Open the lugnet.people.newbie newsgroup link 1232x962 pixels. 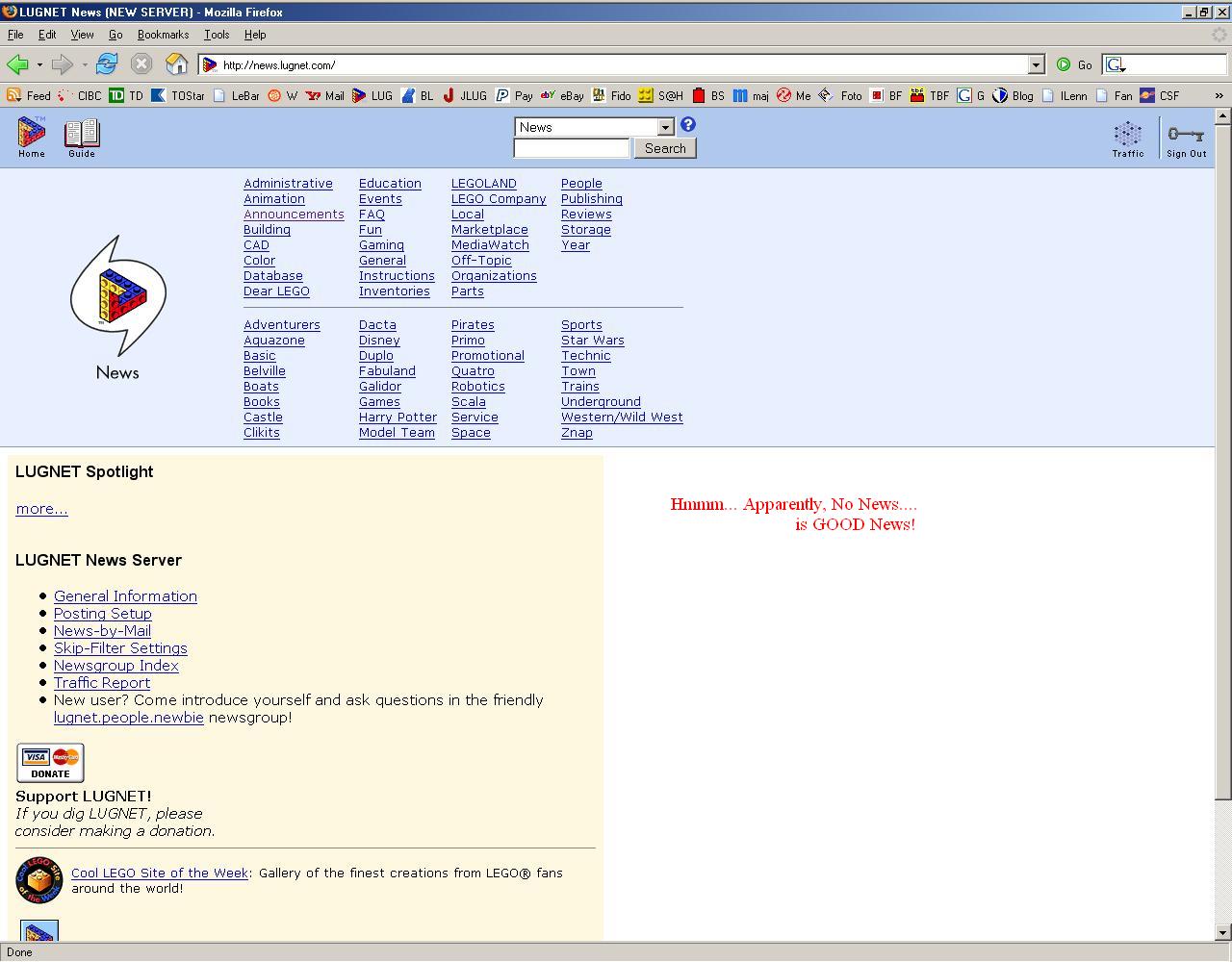tap(129, 718)
